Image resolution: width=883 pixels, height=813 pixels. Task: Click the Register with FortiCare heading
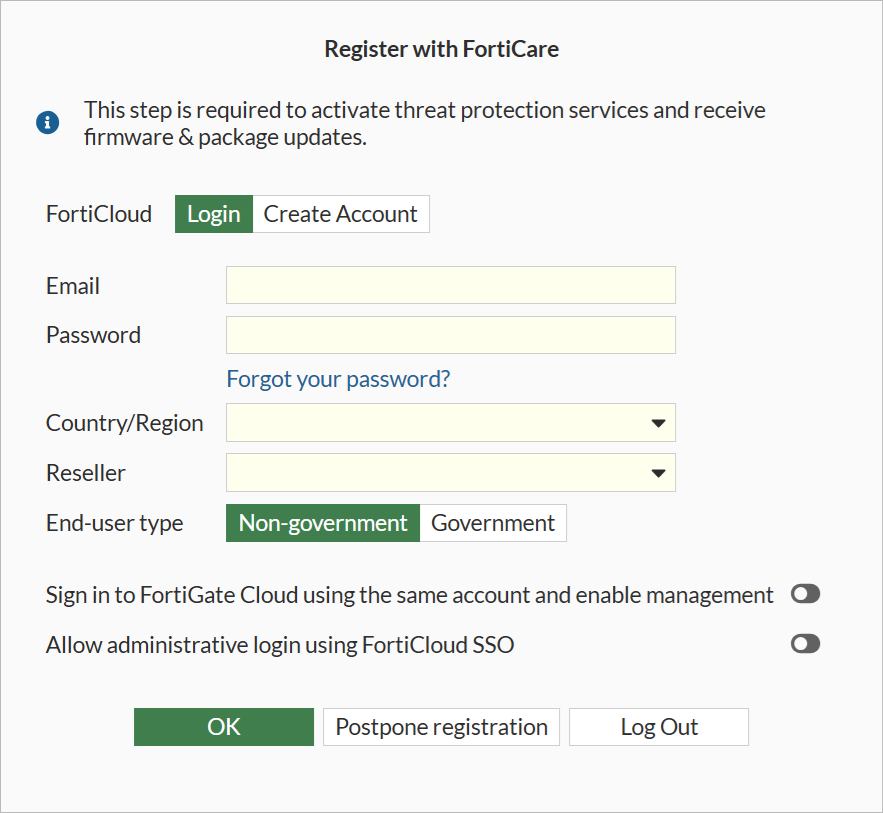[x=441, y=49]
